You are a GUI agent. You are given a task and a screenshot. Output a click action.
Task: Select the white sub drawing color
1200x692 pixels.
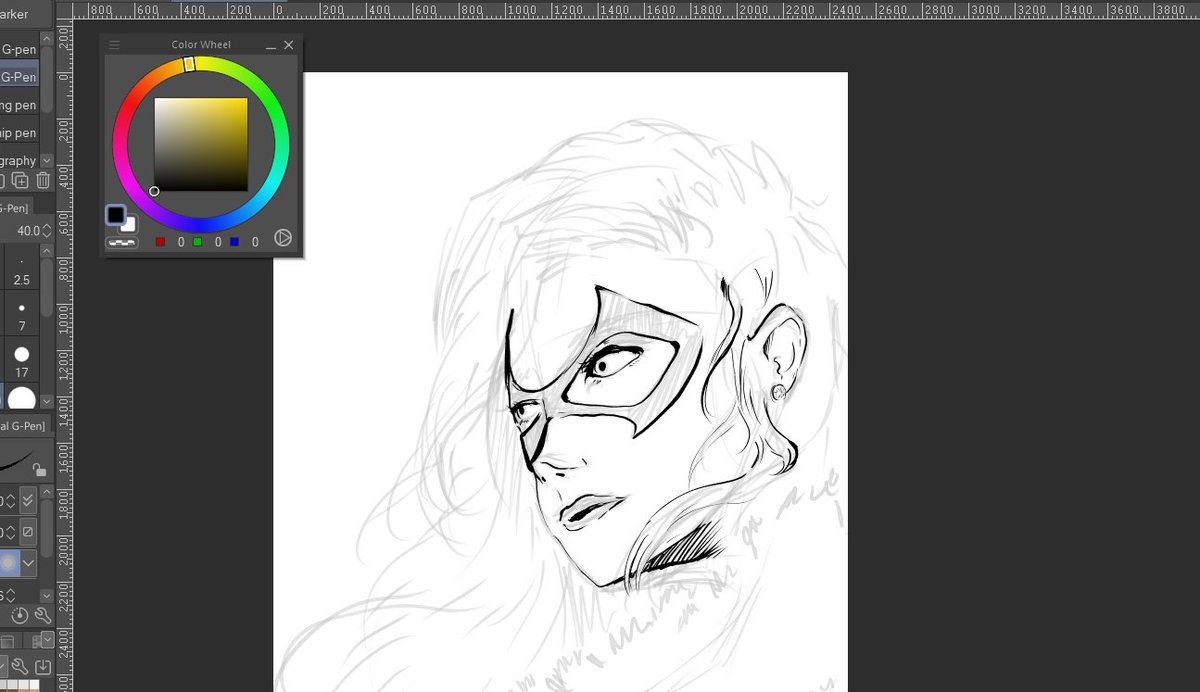130,226
